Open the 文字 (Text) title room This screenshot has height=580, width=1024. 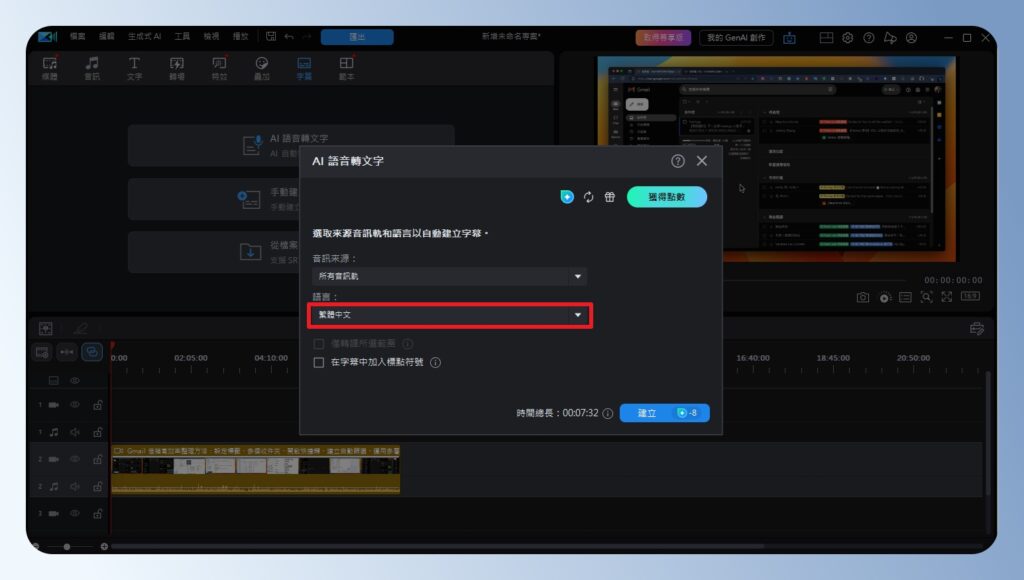(x=133, y=65)
